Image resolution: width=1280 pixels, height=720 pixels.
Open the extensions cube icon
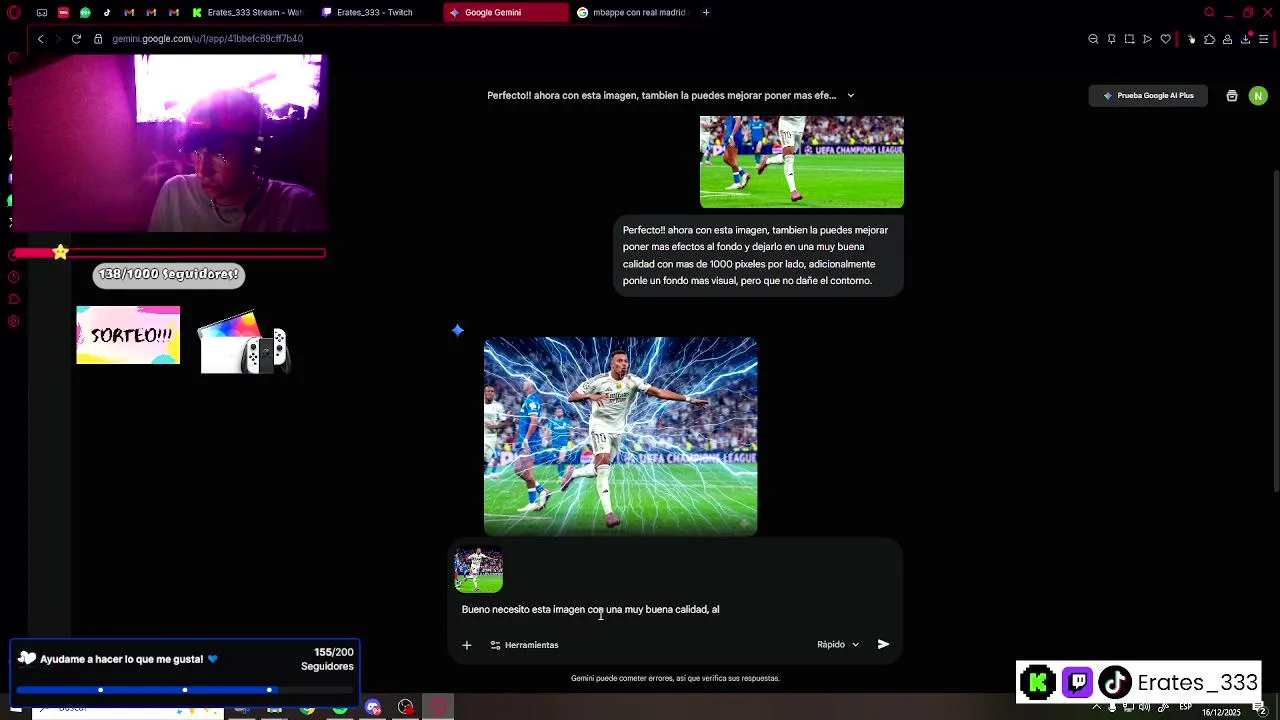pyautogui.click(x=1209, y=39)
